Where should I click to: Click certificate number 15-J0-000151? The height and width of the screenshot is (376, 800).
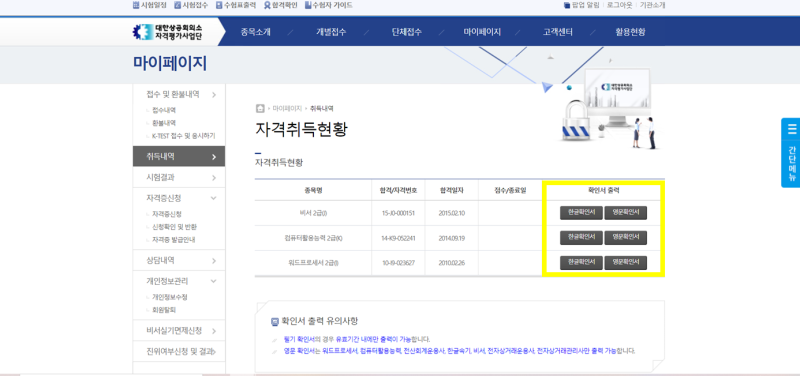[398, 213]
